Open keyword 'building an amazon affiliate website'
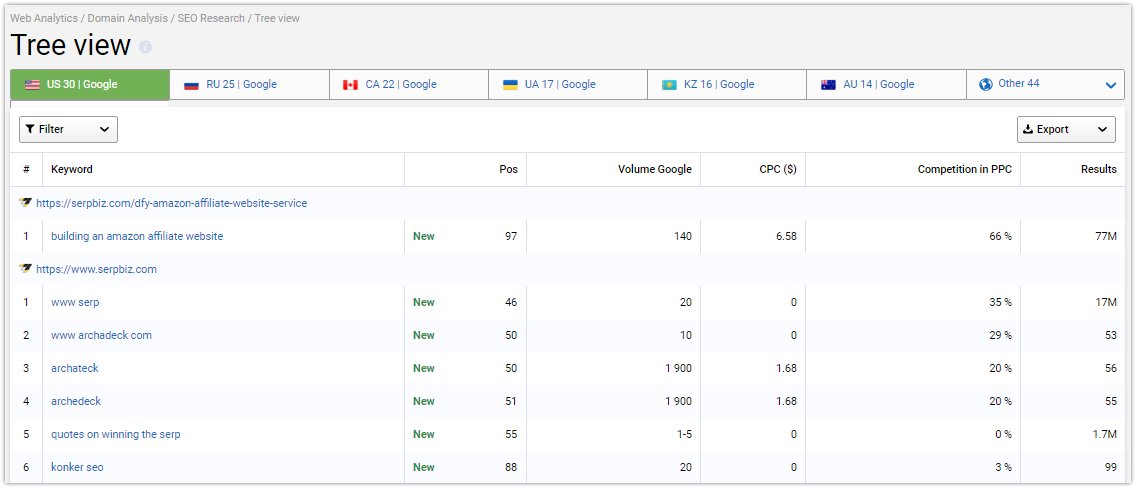The width and height of the screenshot is (1136, 488). click(x=137, y=236)
